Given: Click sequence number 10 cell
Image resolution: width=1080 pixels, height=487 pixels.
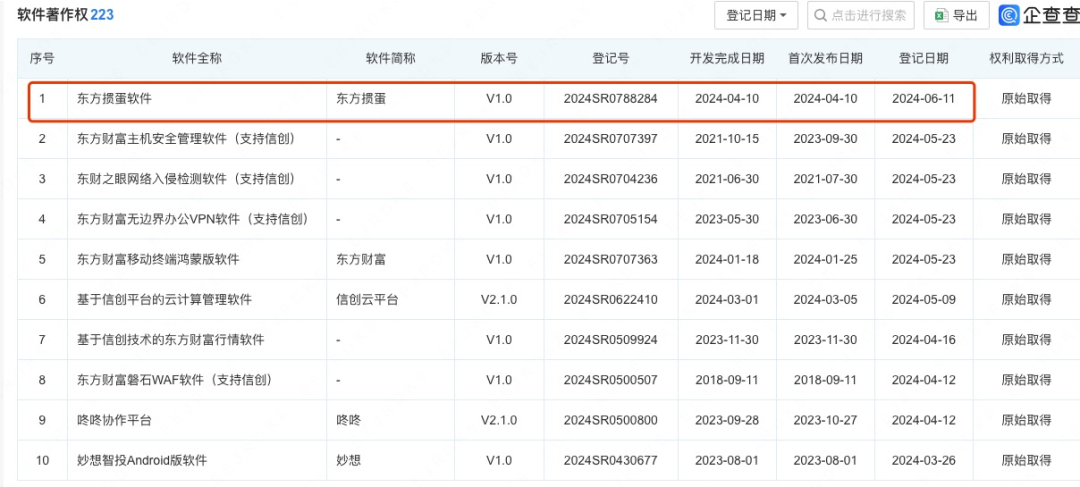Looking at the screenshot, I should [x=42, y=460].
